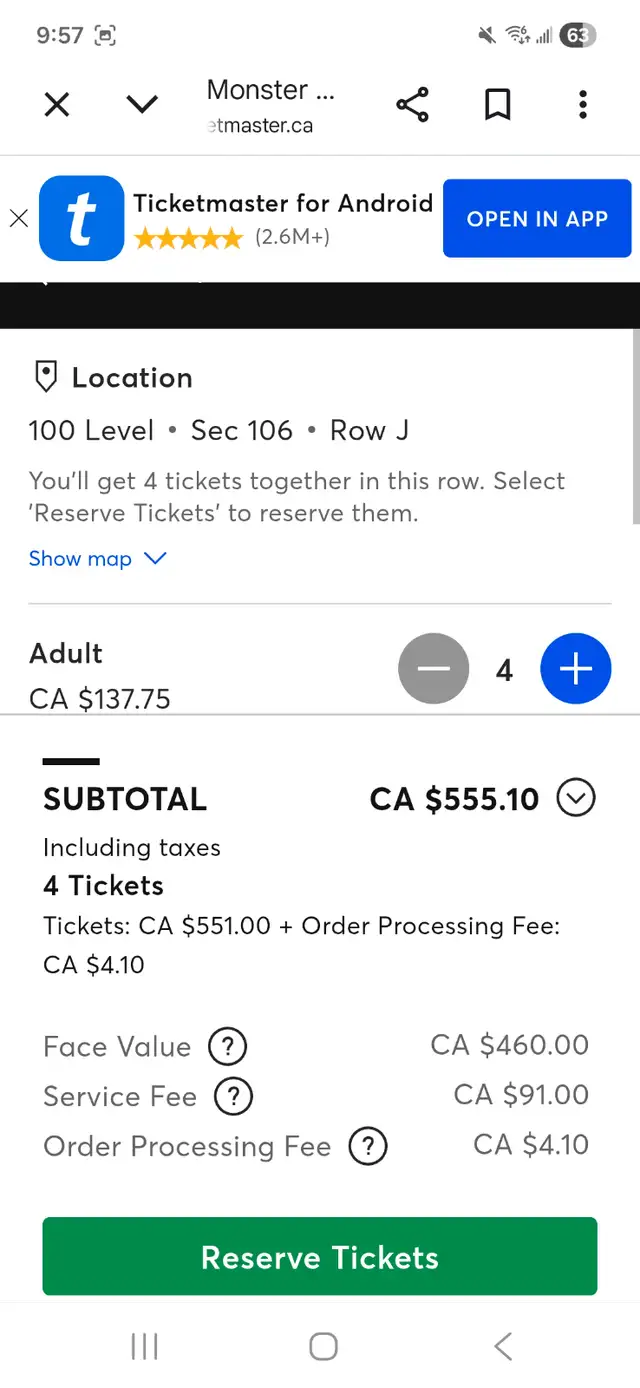Open Order Processing Fee help icon
The width and height of the screenshot is (640, 1388).
367,1146
